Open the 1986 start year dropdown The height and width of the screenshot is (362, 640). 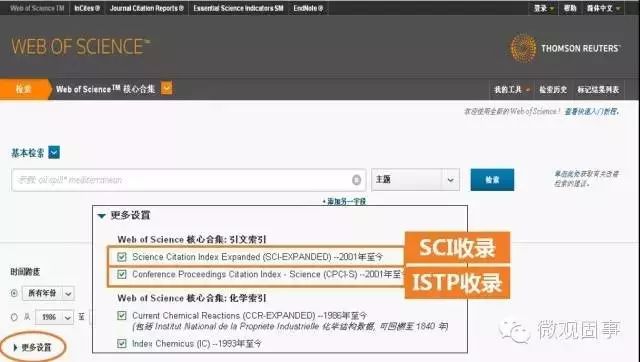(x=55, y=317)
